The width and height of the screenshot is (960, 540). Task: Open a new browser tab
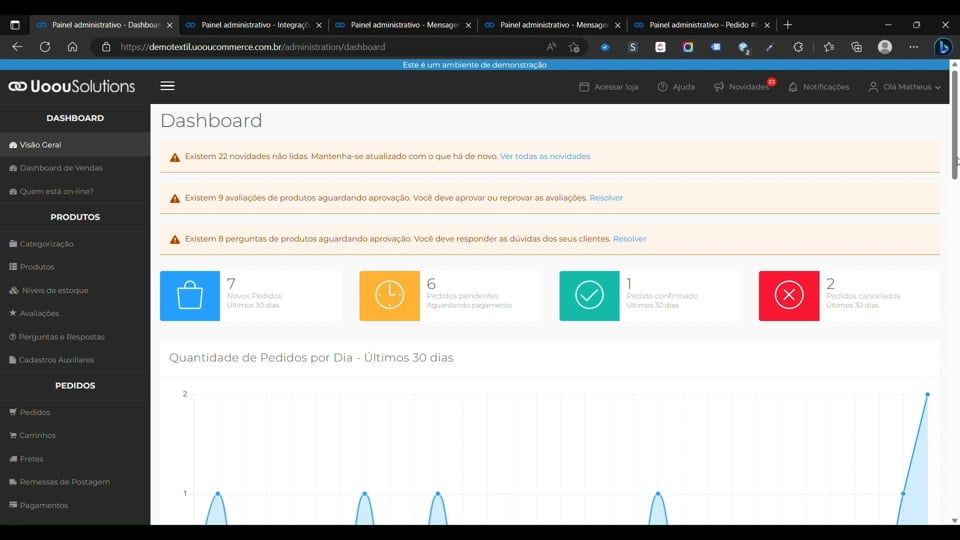[787, 25]
